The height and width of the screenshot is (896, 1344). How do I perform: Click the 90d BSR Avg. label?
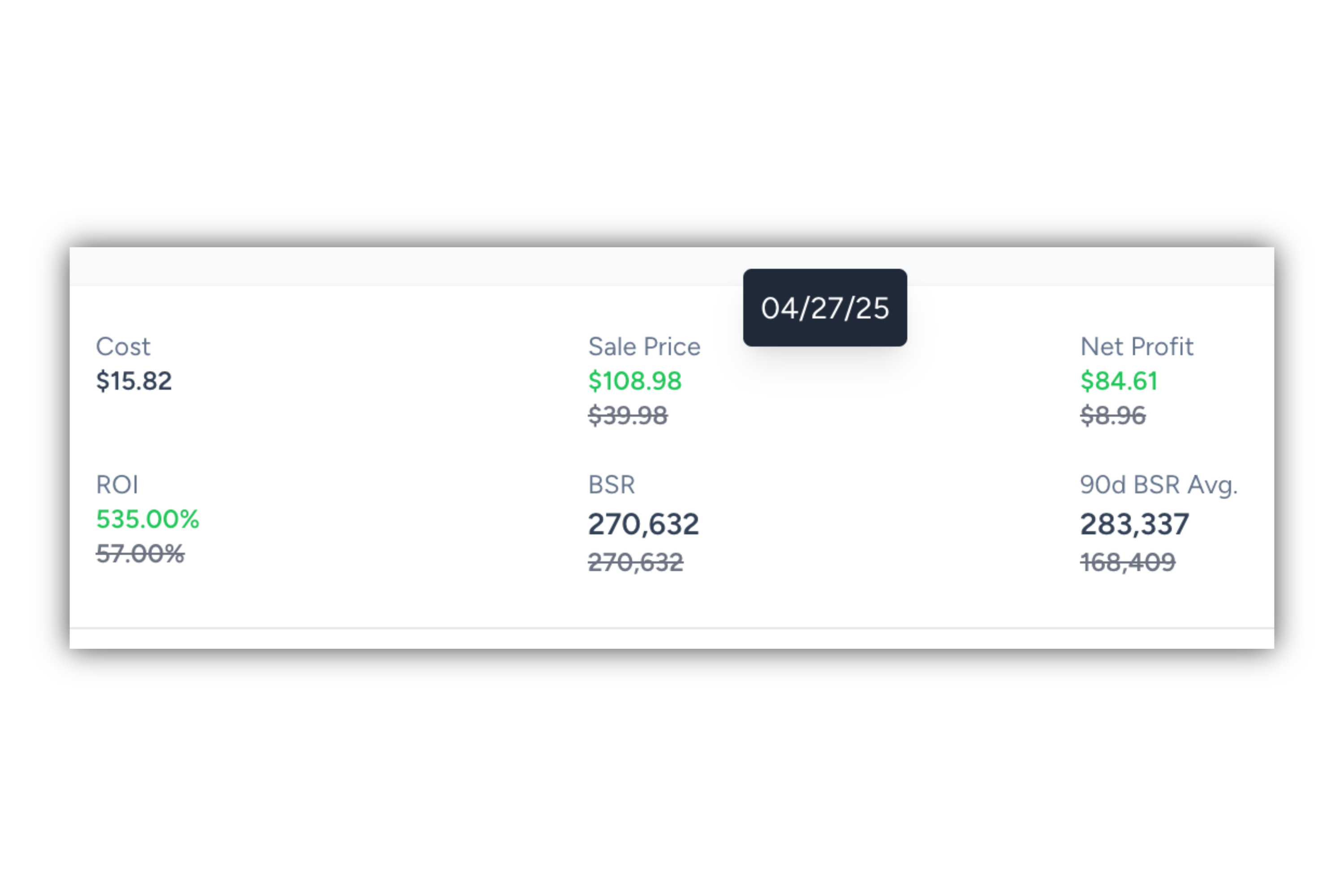[x=1158, y=485]
